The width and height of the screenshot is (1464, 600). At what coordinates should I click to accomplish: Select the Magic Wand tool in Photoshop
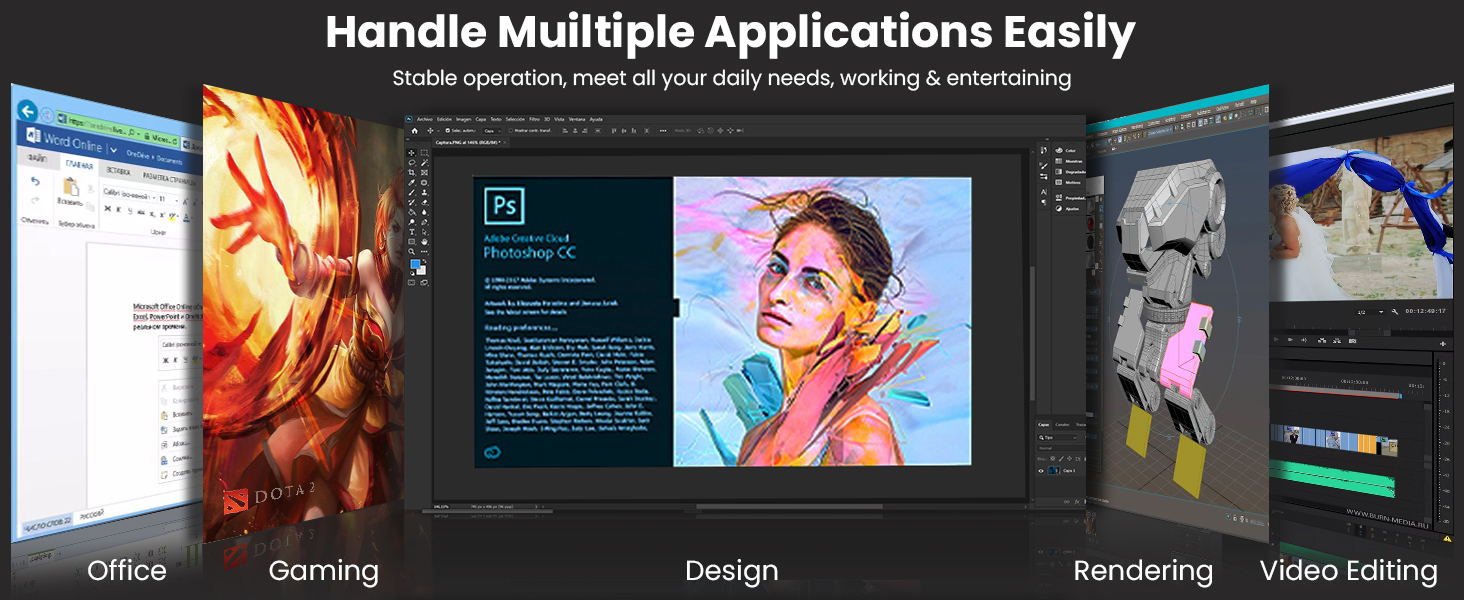tap(424, 163)
